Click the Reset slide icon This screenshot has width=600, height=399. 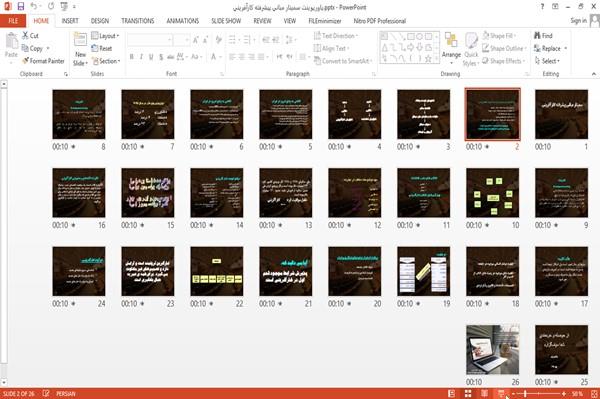pyautogui.click(x=95, y=48)
